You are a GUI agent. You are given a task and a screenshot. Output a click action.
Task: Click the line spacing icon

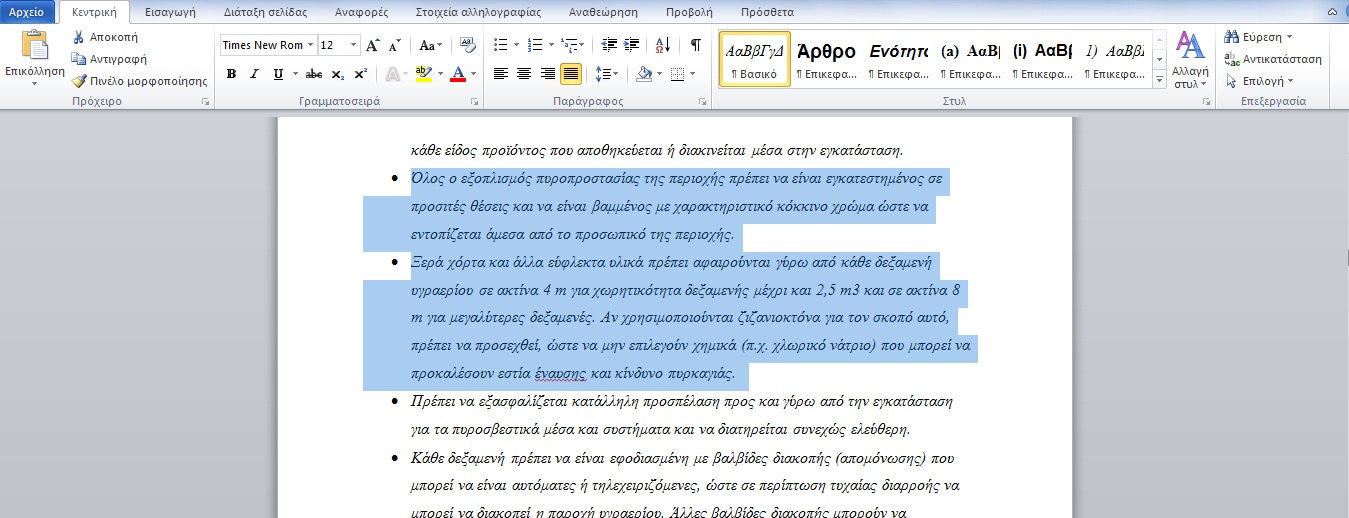coord(602,74)
